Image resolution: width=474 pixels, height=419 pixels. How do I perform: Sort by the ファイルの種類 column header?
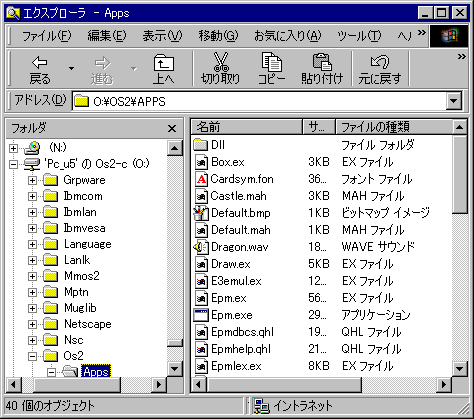point(394,127)
